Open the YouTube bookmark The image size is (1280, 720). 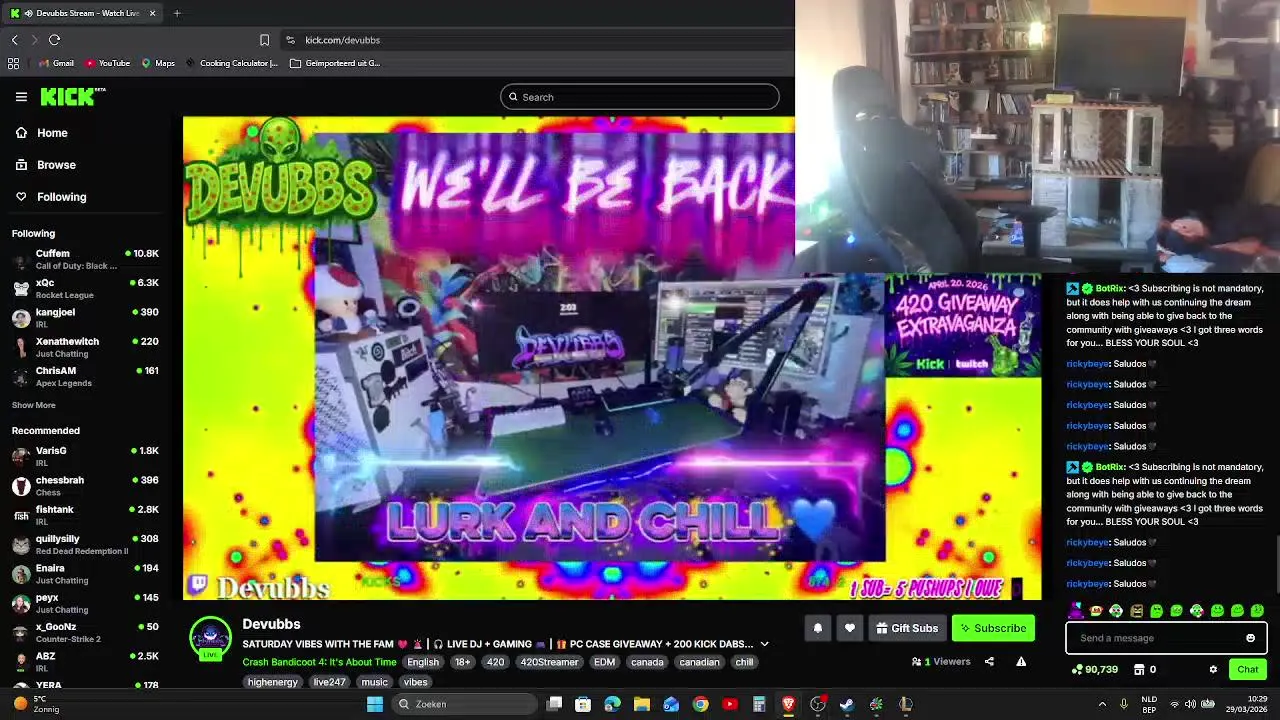pyautogui.click(x=107, y=63)
